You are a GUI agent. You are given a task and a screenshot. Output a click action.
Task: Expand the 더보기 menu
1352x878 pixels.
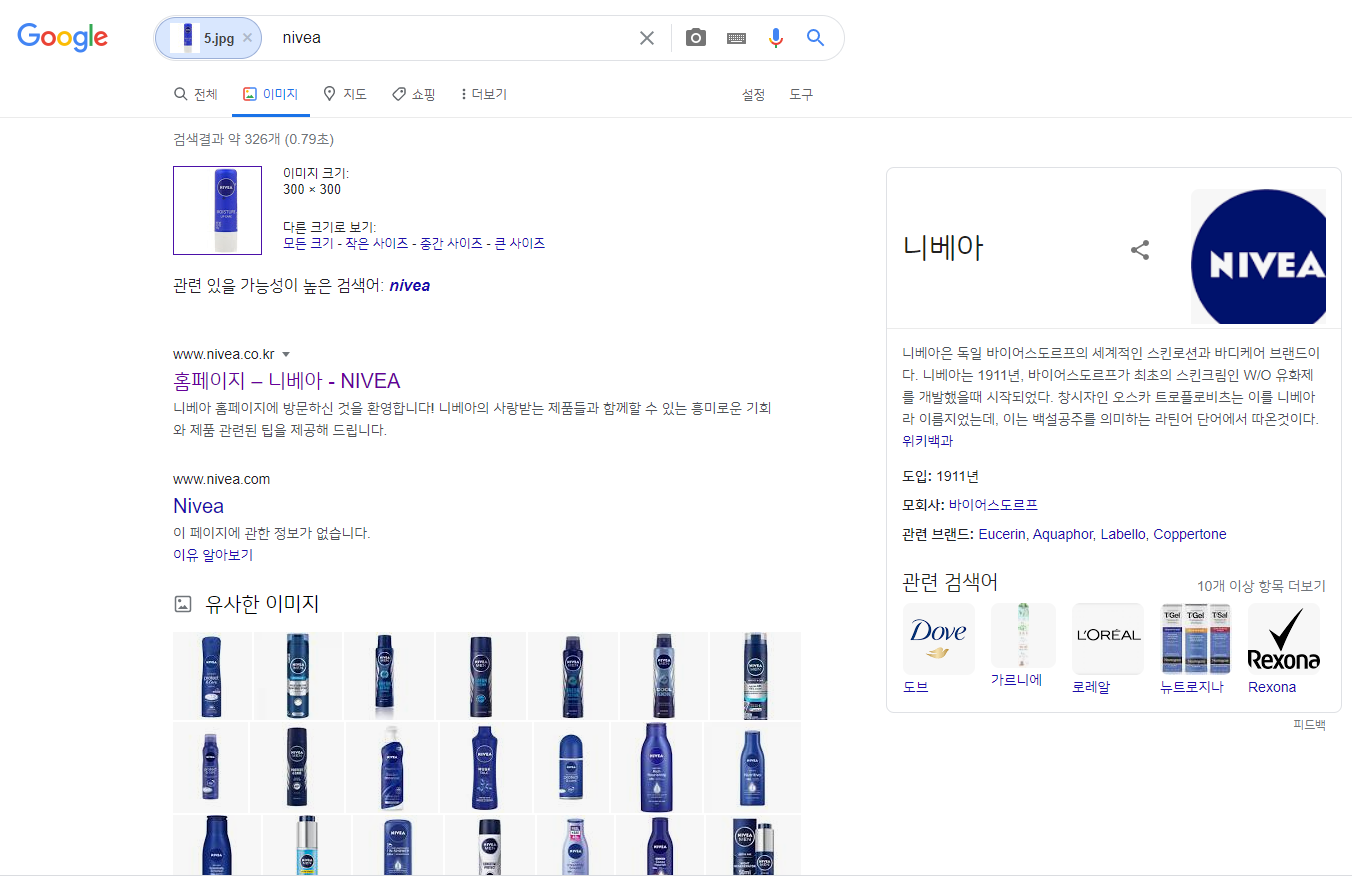pos(483,94)
